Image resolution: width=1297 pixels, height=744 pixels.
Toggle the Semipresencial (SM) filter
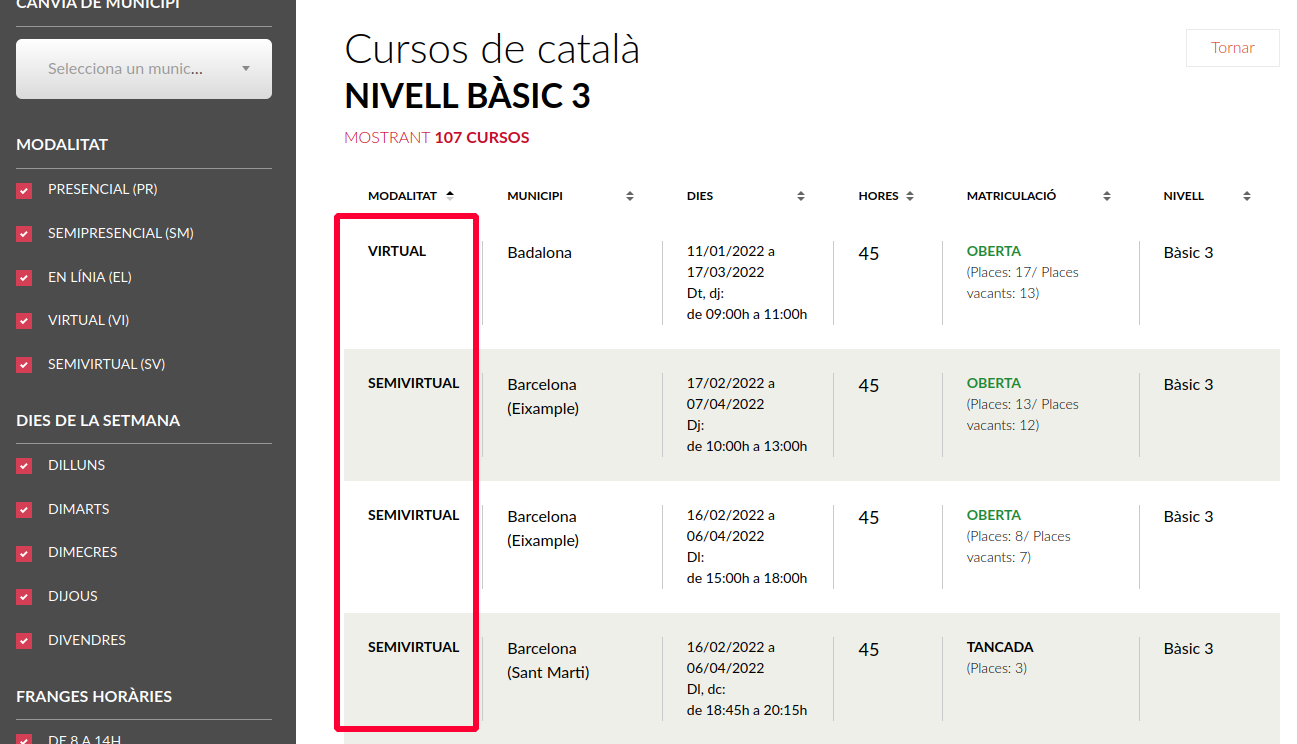(25, 234)
